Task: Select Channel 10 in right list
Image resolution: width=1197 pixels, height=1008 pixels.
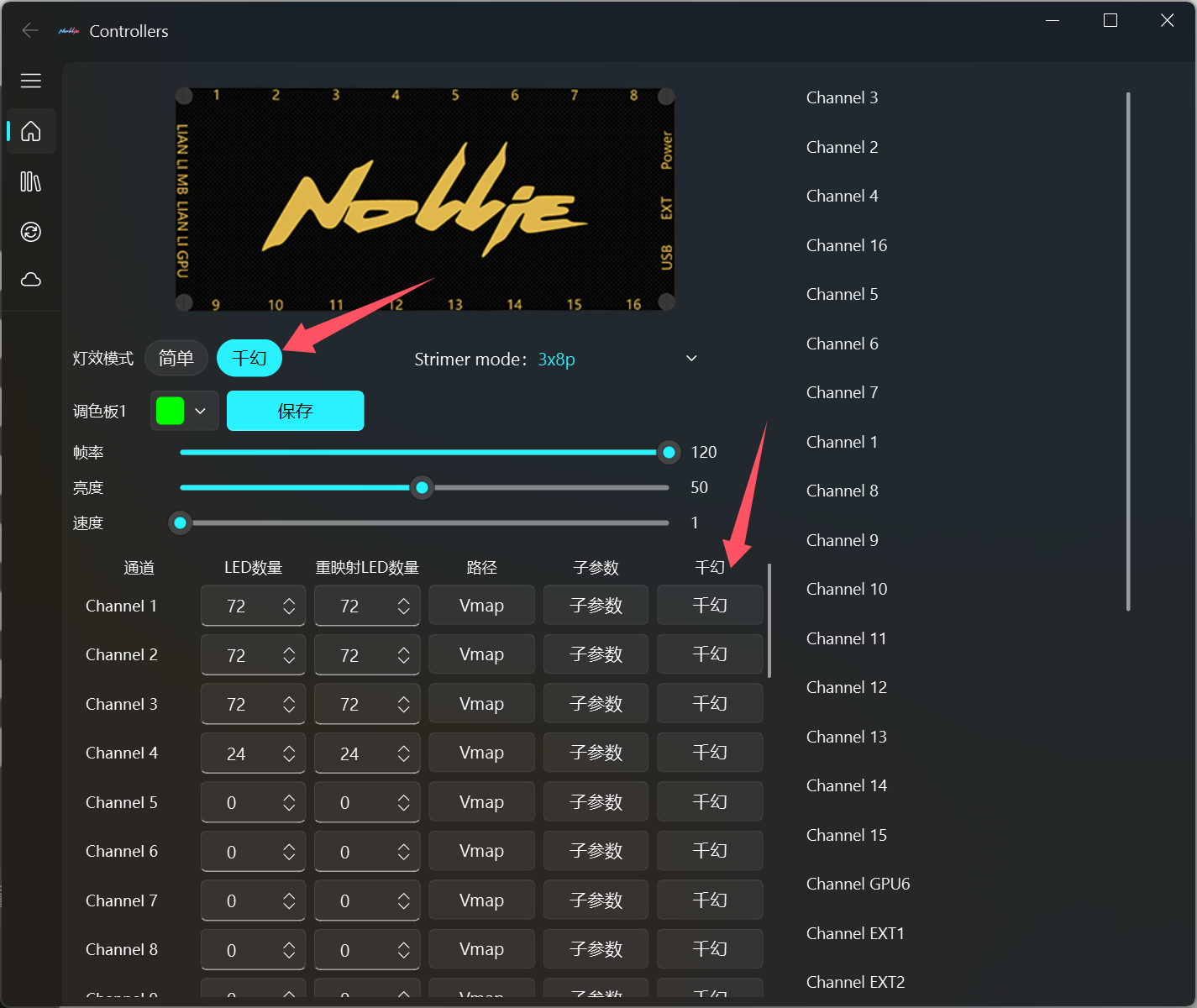Action: [x=847, y=589]
